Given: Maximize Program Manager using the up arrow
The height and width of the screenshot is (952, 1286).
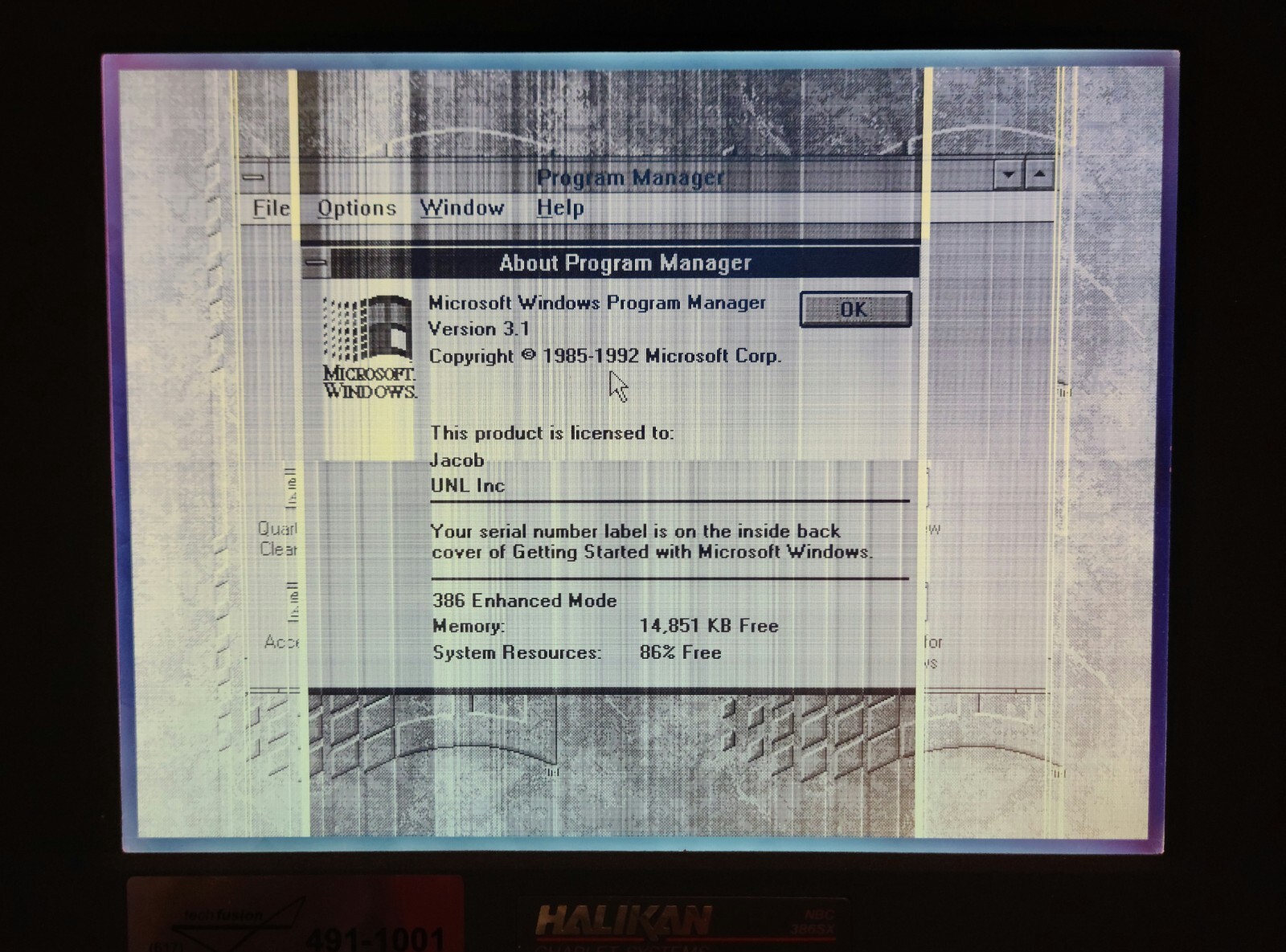Looking at the screenshot, I should coord(1040,174).
